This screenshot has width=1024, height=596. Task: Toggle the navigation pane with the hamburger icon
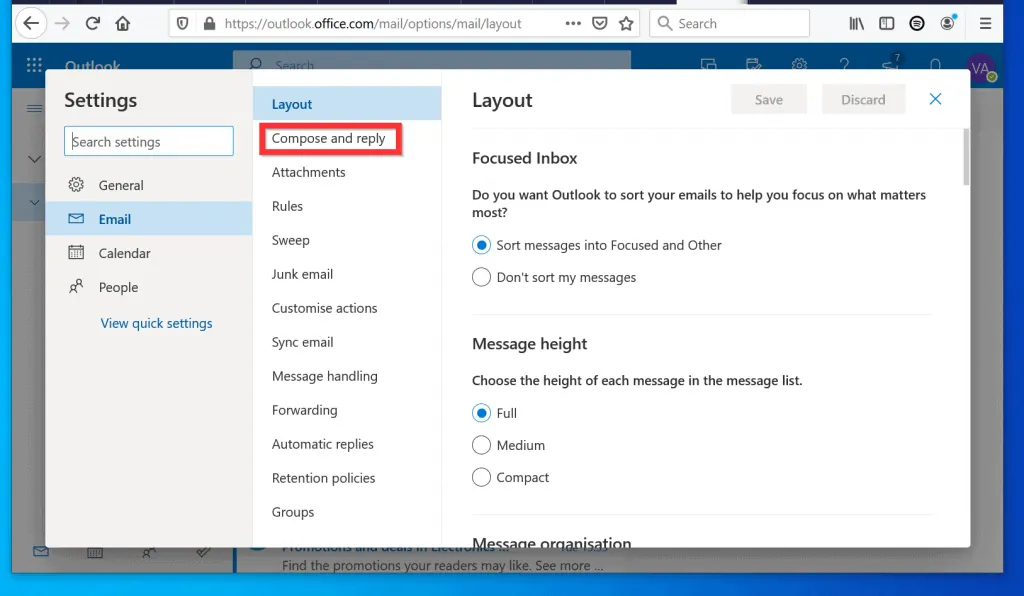click(35, 108)
